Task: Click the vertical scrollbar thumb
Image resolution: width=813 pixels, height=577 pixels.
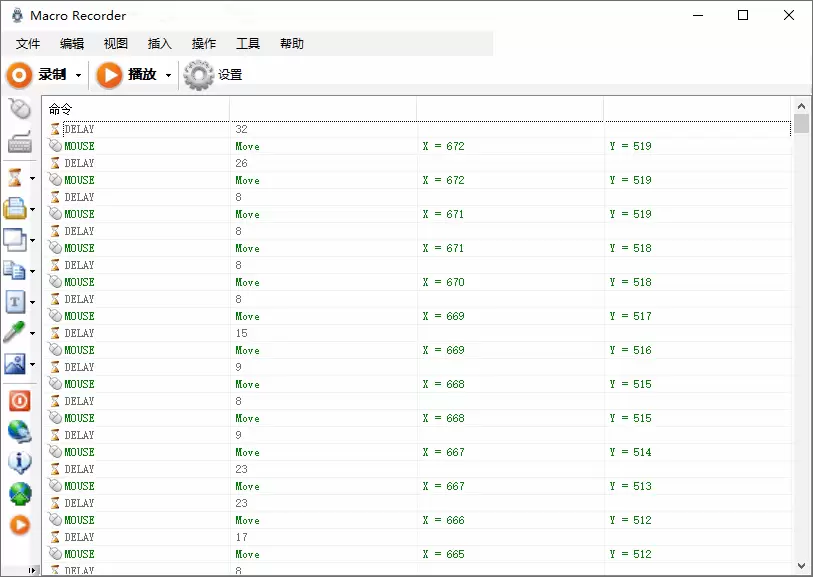Action: click(x=801, y=124)
